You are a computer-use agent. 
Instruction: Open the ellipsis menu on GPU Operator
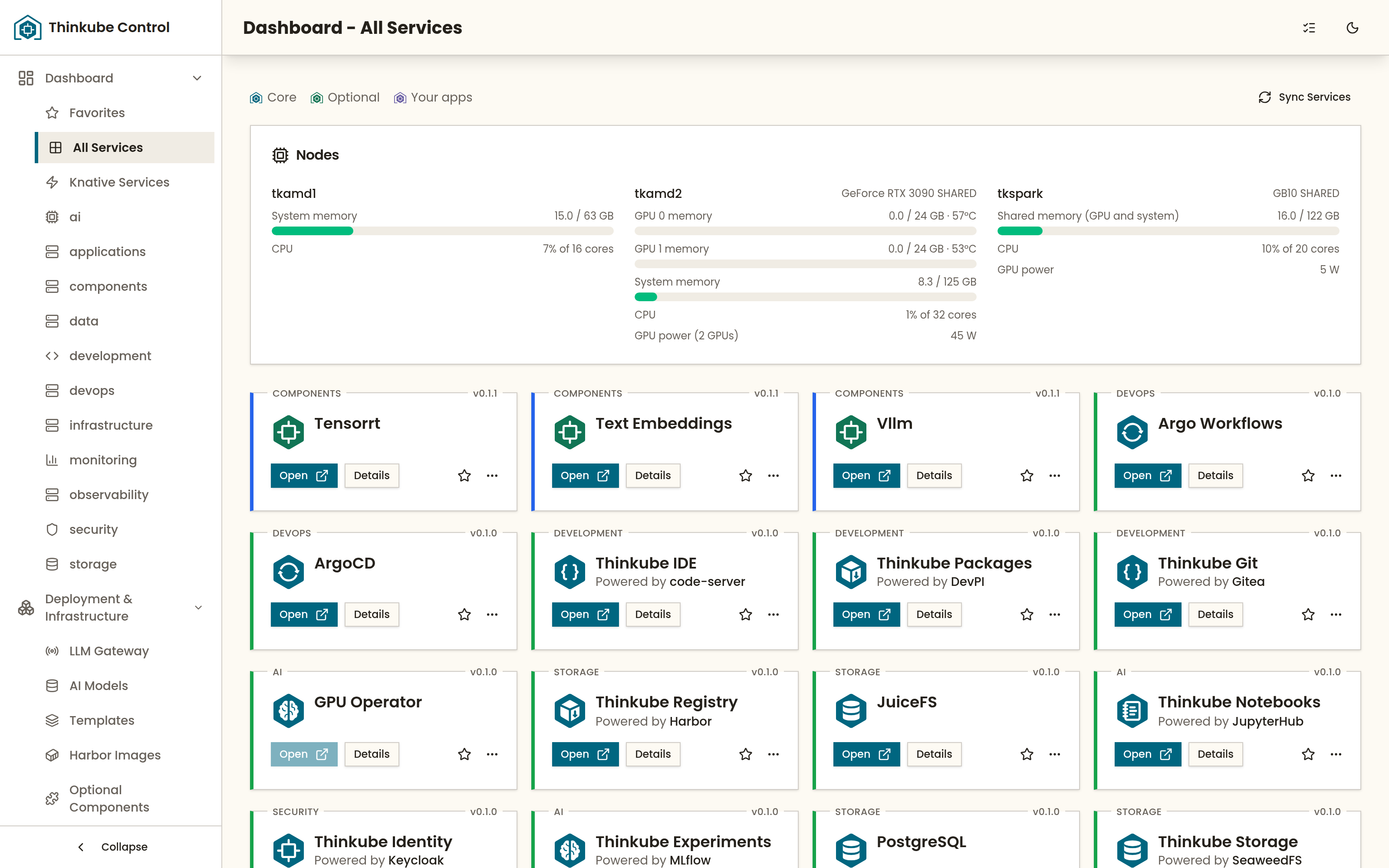click(492, 754)
